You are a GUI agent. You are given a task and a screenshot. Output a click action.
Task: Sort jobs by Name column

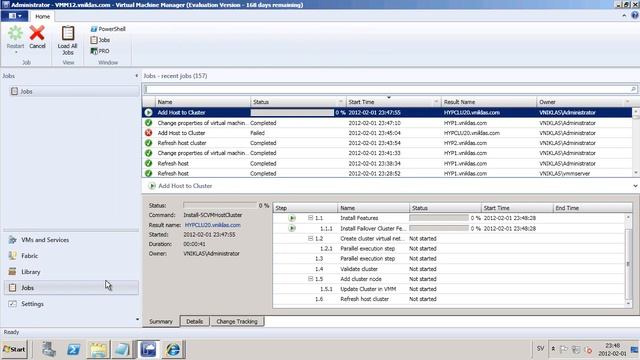[203, 102]
